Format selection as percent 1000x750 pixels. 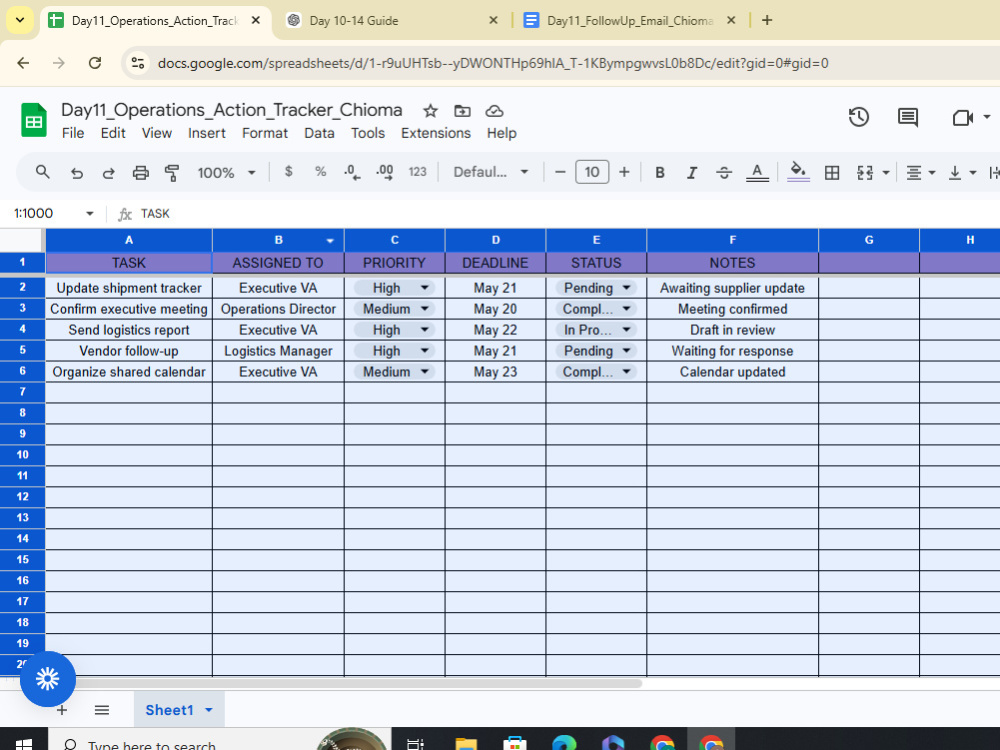click(x=320, y=172)
